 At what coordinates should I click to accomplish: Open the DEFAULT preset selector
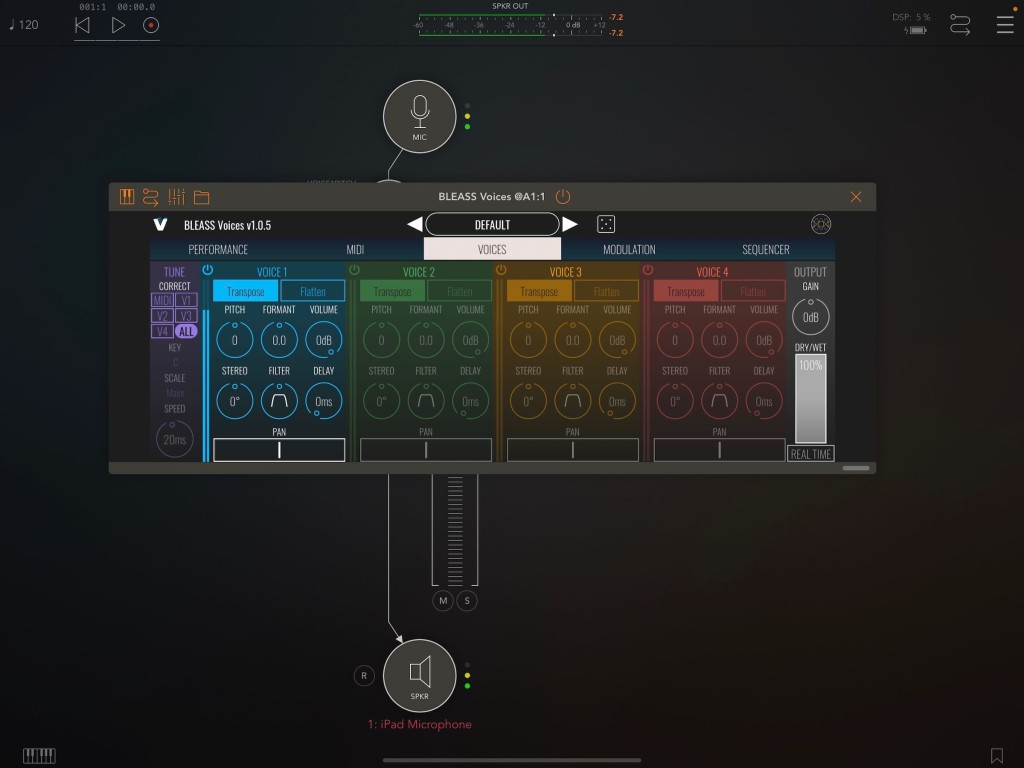pyautogui.click(x=492, y=224)
